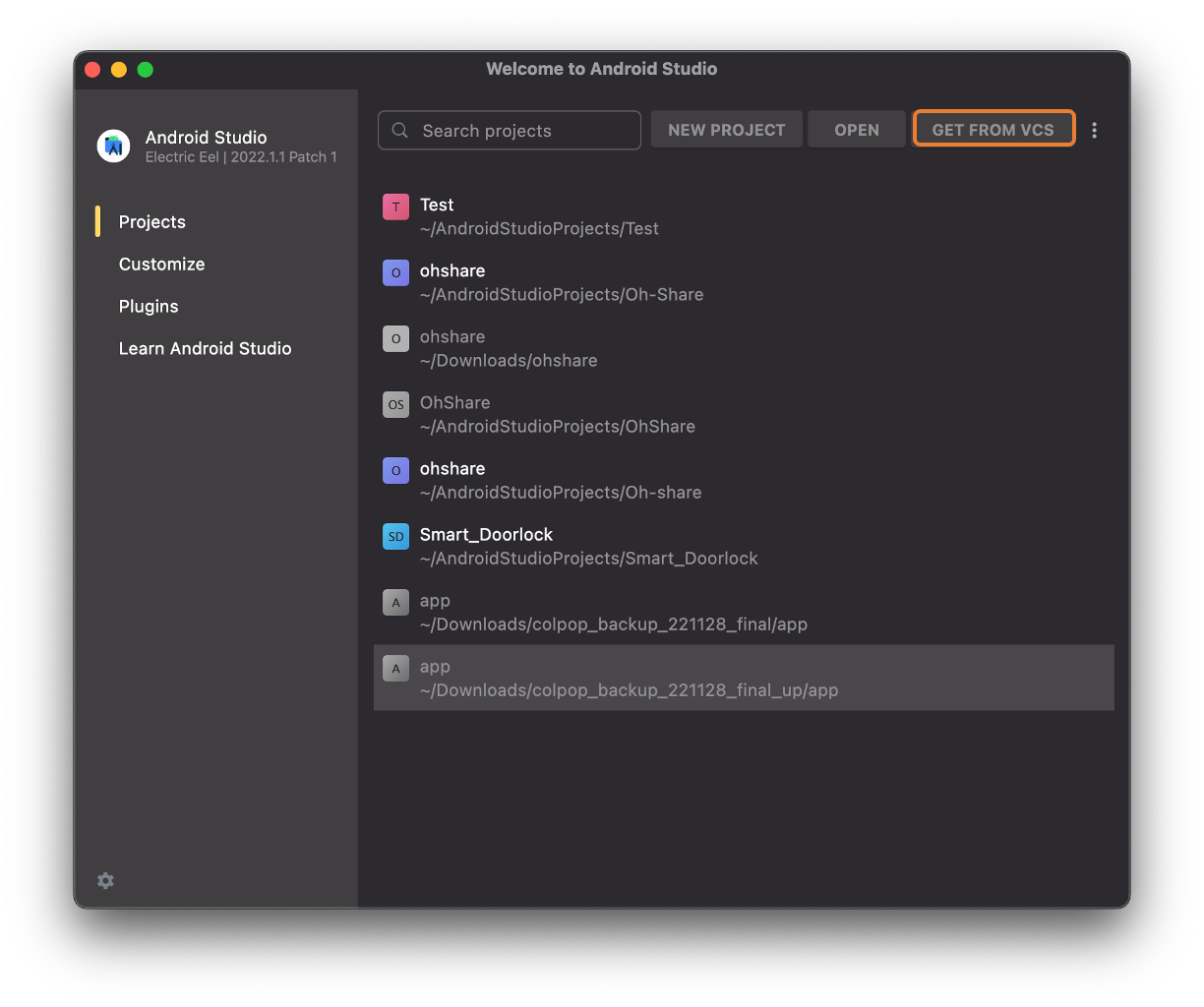1204x1007 pixels.
Task: Click the A icon for colpop_backup_221128_final_up/app
Action: (x=395, y=668)
